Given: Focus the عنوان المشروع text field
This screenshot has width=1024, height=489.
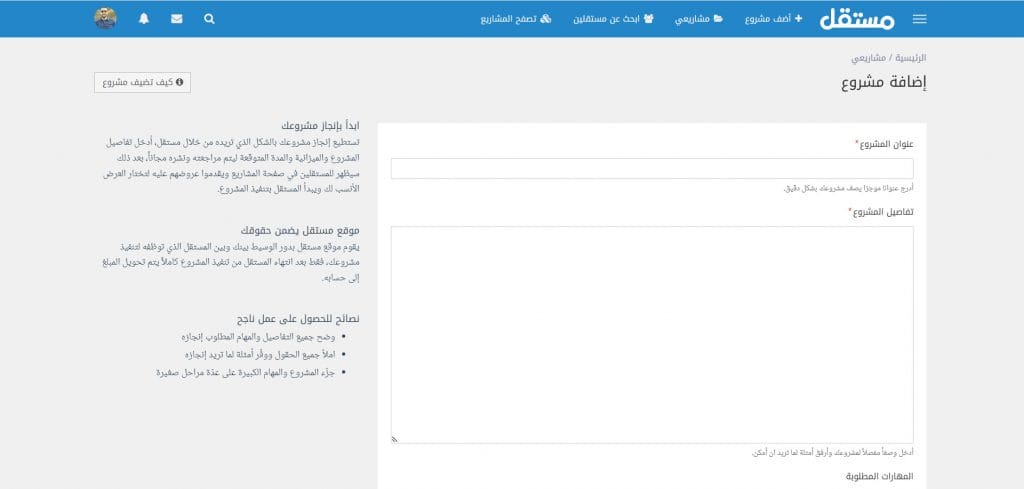Looking at the screenshot, I should click(651, 168).
